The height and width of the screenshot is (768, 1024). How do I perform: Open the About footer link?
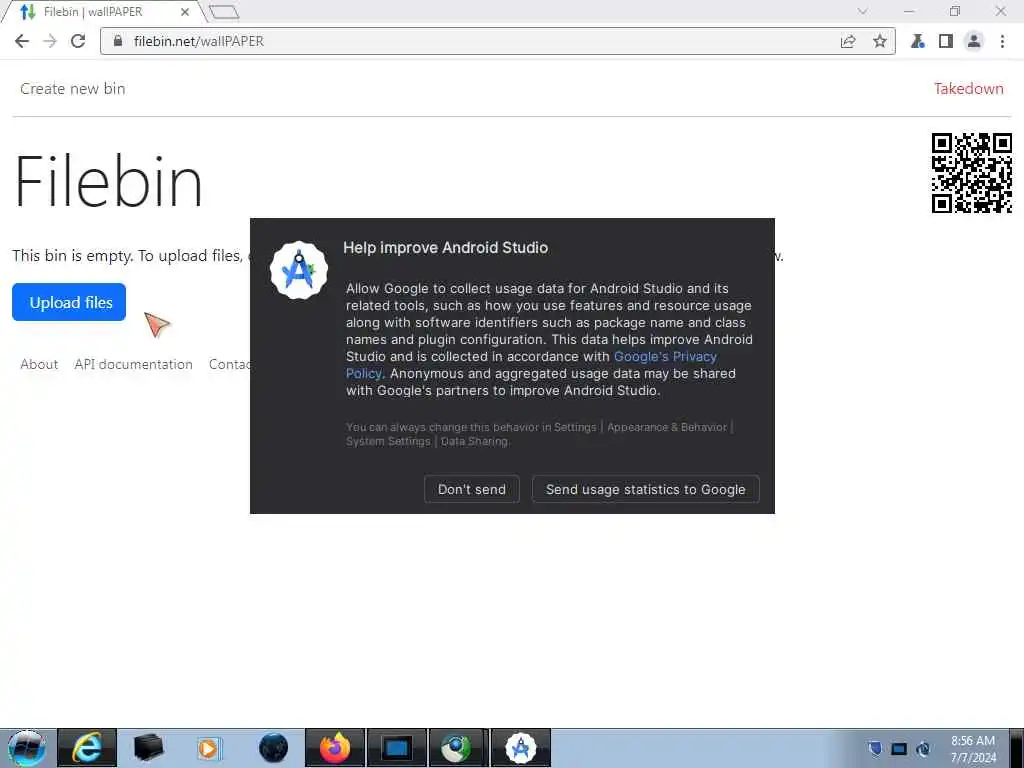(39, 364)
